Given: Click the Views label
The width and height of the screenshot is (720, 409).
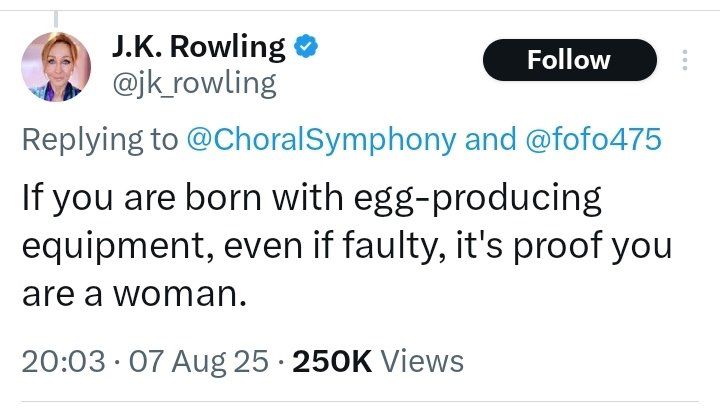Looking at the screenshot, I should (424, 360).
